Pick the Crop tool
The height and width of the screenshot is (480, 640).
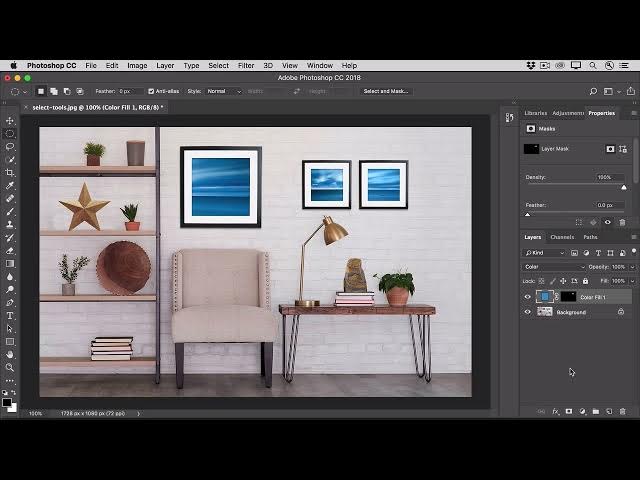pyautogui.click(x=10, y=172)
